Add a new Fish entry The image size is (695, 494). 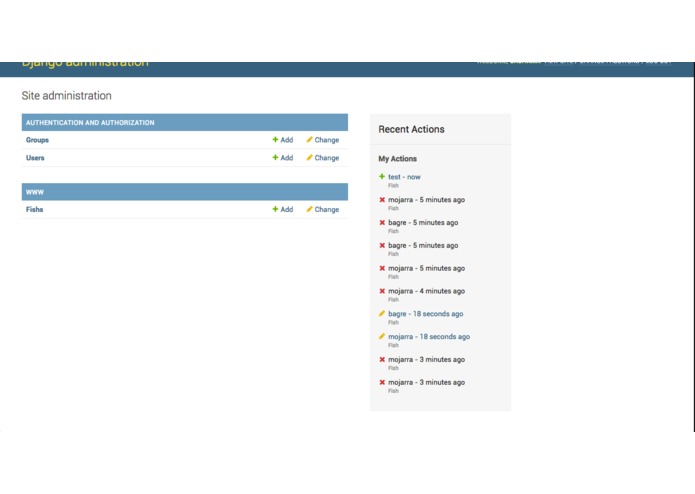point(283,210)
